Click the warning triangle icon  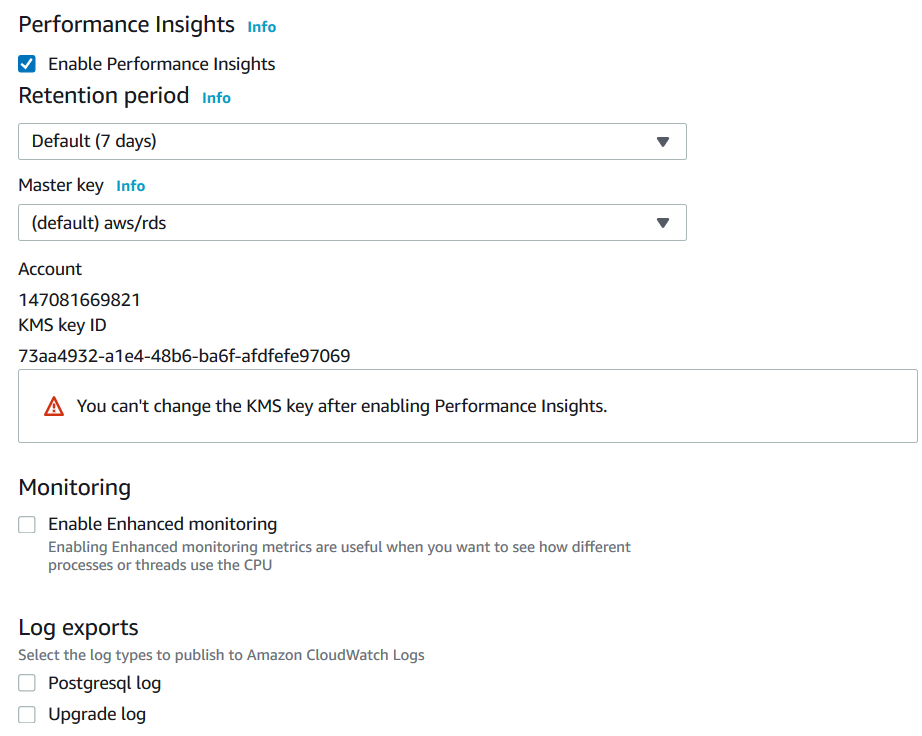coord(54,407)
